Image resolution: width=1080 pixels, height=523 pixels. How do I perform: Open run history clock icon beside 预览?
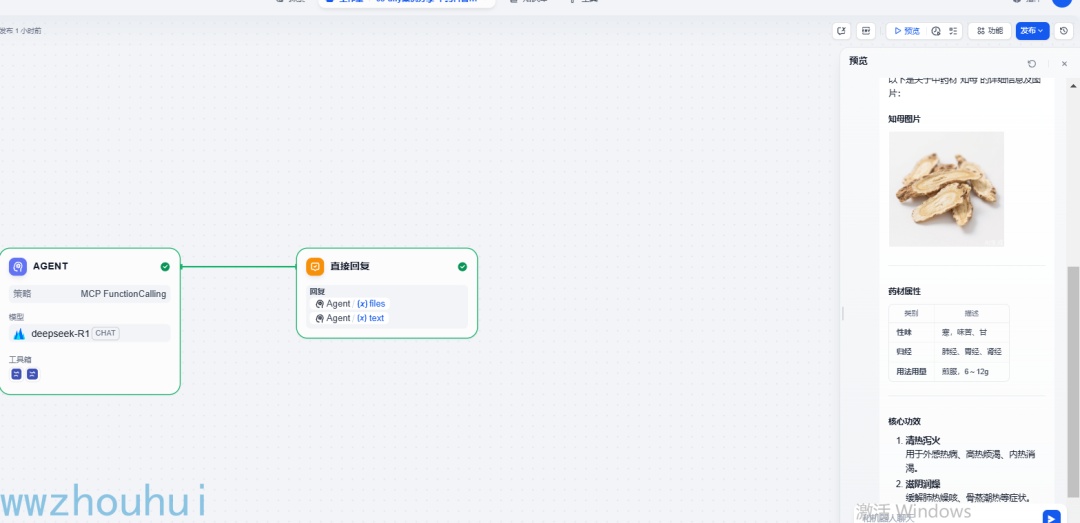pyautogui.click(x=936, y=31)
